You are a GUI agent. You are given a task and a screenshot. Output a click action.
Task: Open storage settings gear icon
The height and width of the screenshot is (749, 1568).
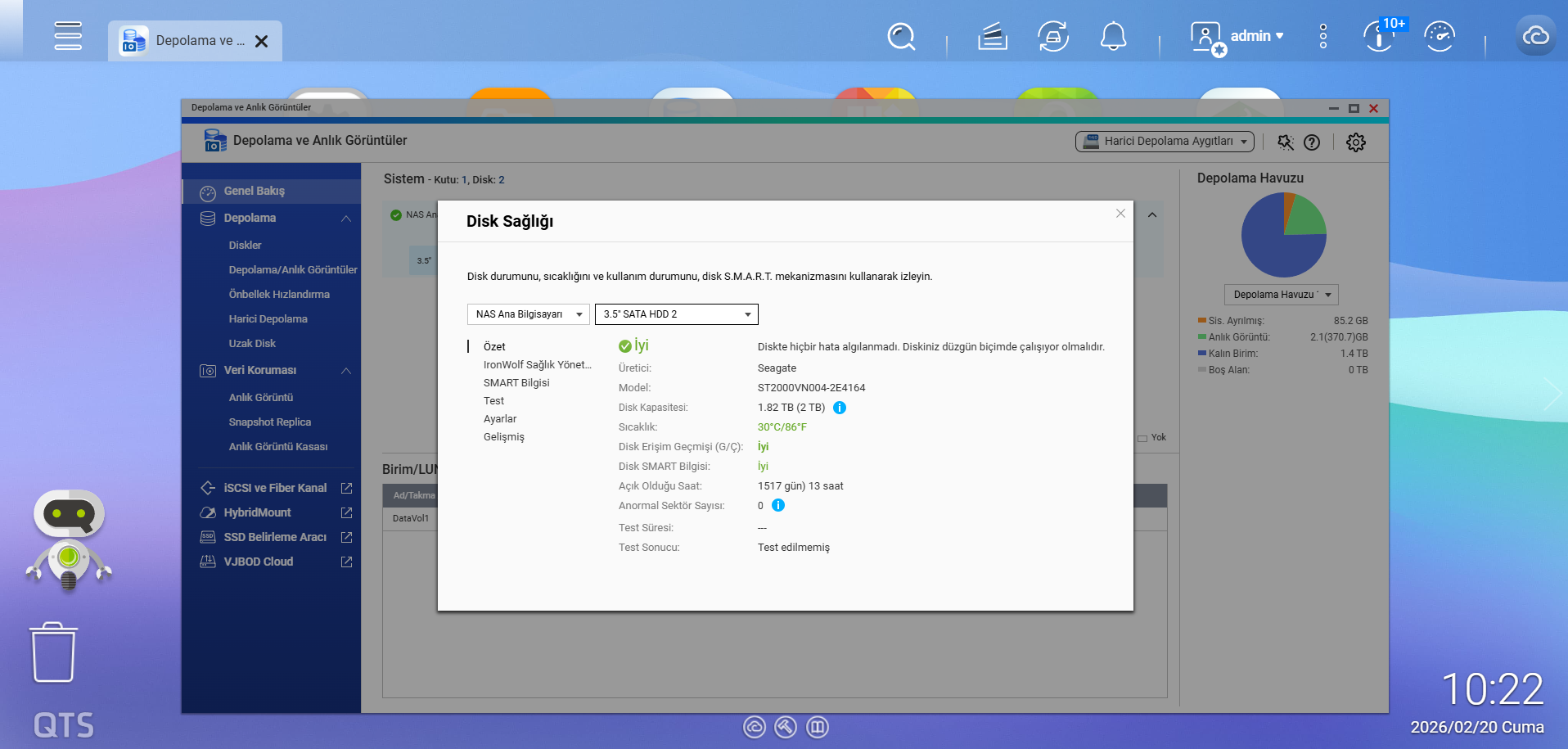(1356, 142)
